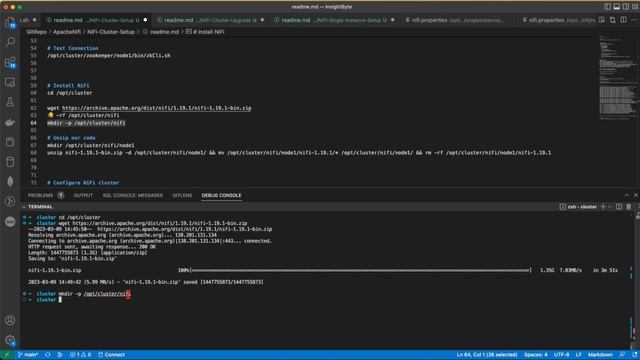Open the Accounts menu icon
The image size is (640, 360).
[x=10, y=320]
